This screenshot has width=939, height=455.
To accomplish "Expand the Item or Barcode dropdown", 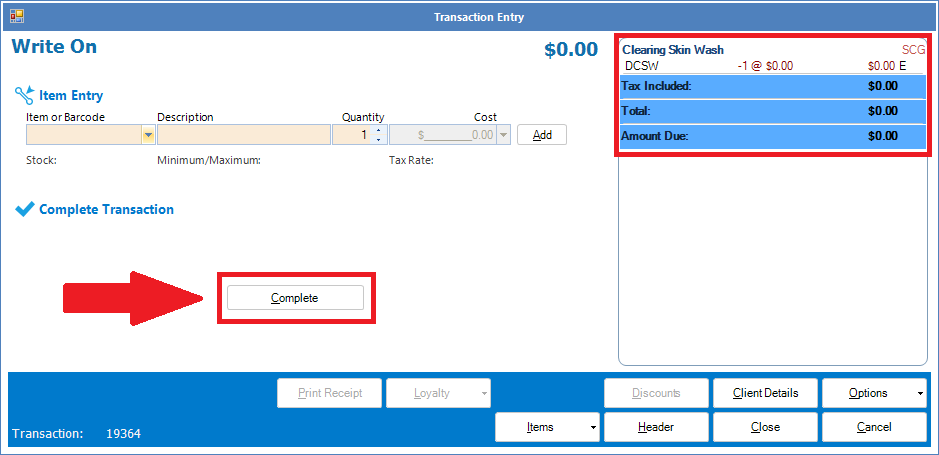I will point(149,135).
